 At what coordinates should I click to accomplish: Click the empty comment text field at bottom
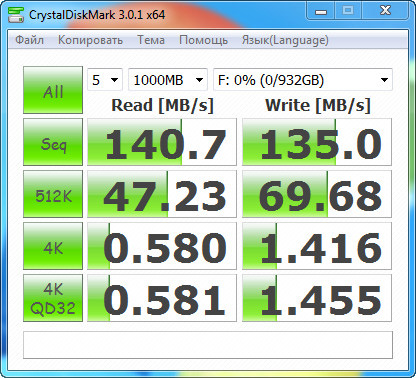click(x=208, y=345)
